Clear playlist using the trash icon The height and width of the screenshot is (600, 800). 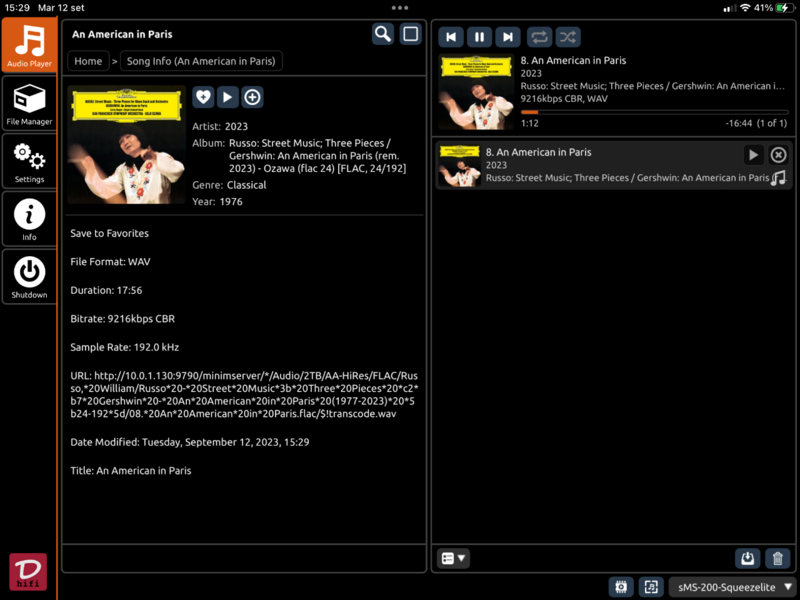click(777, 558)
